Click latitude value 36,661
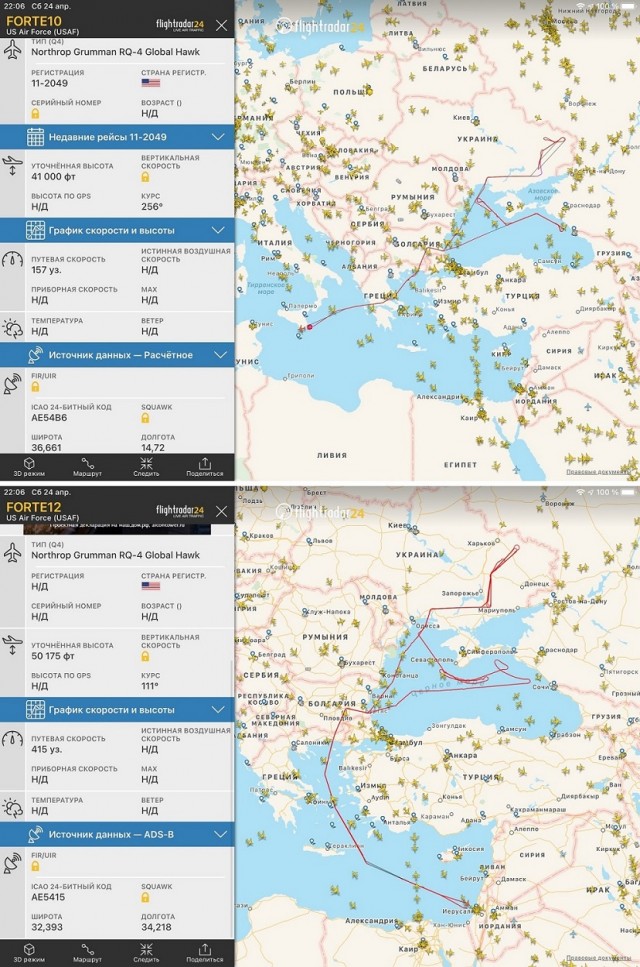 [x=46, y=448]
